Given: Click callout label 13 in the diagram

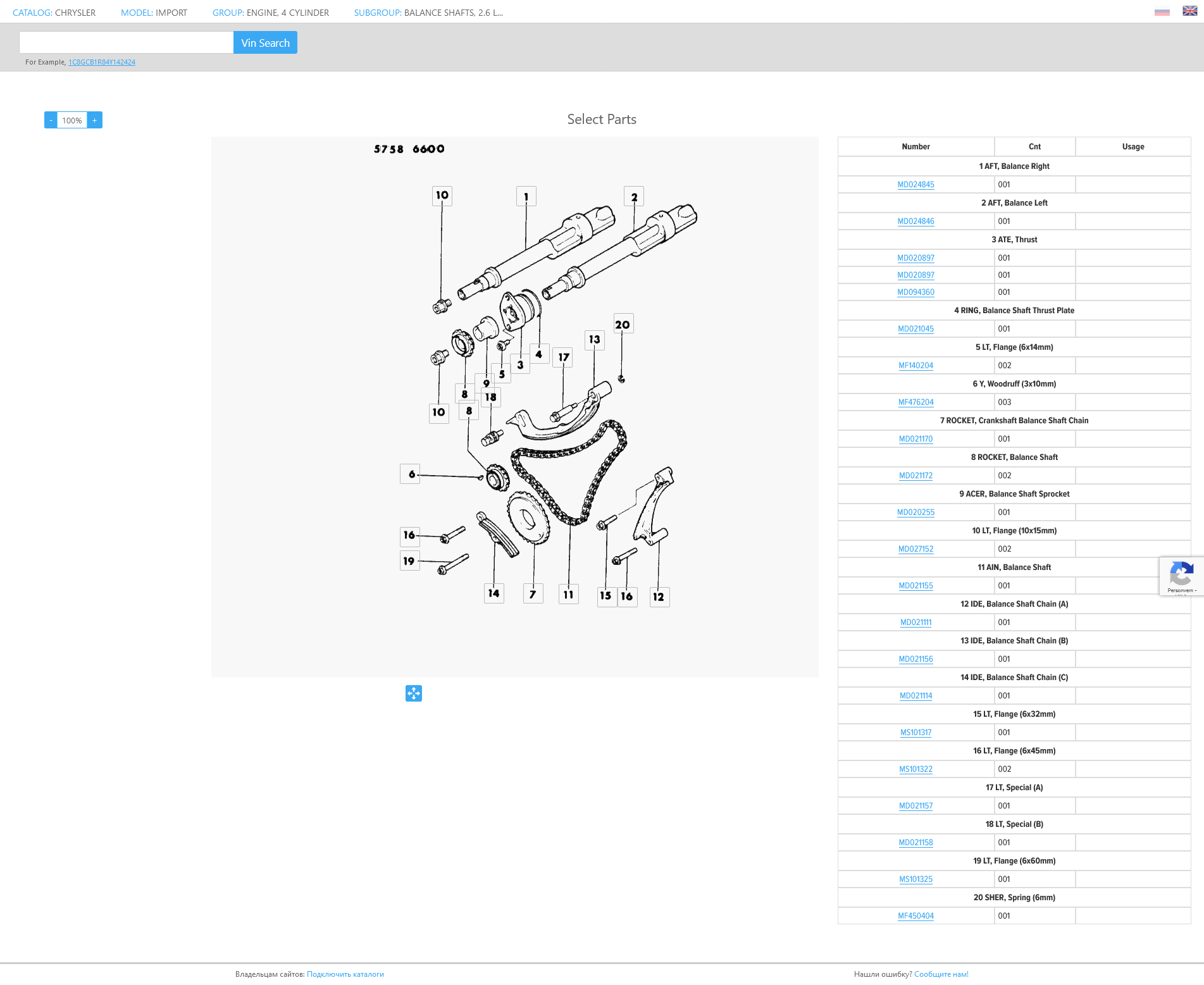Looking at the screenshot, I should point(594,340).
